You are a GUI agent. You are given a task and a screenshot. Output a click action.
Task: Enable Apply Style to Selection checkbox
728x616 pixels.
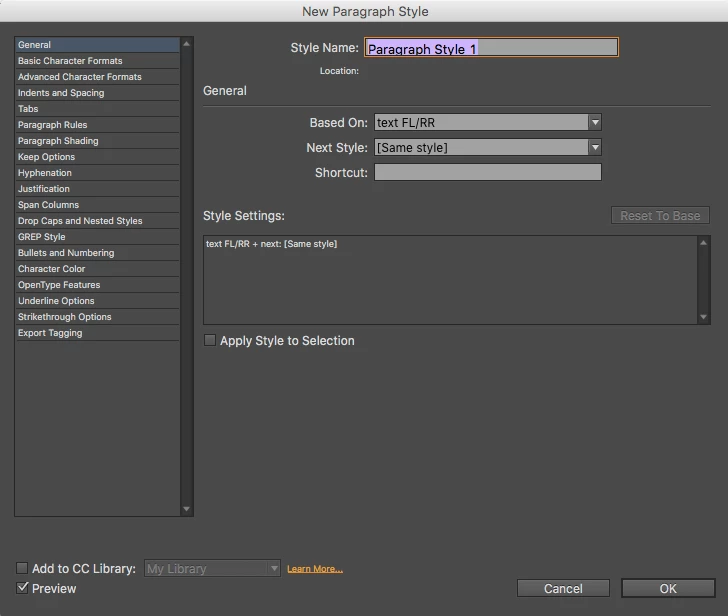pyautogui.click(x=210, y=340)
